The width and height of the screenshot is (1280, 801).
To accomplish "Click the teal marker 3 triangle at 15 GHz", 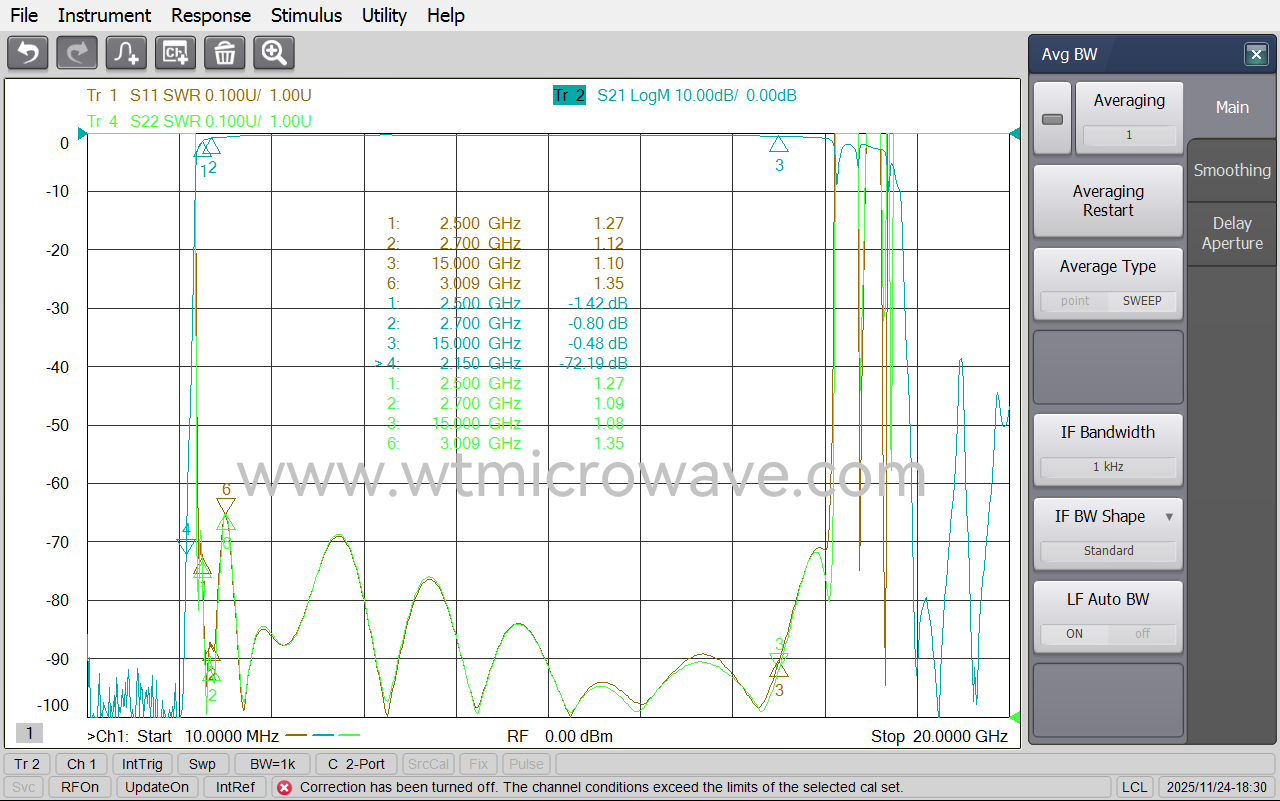I will 778,144.
